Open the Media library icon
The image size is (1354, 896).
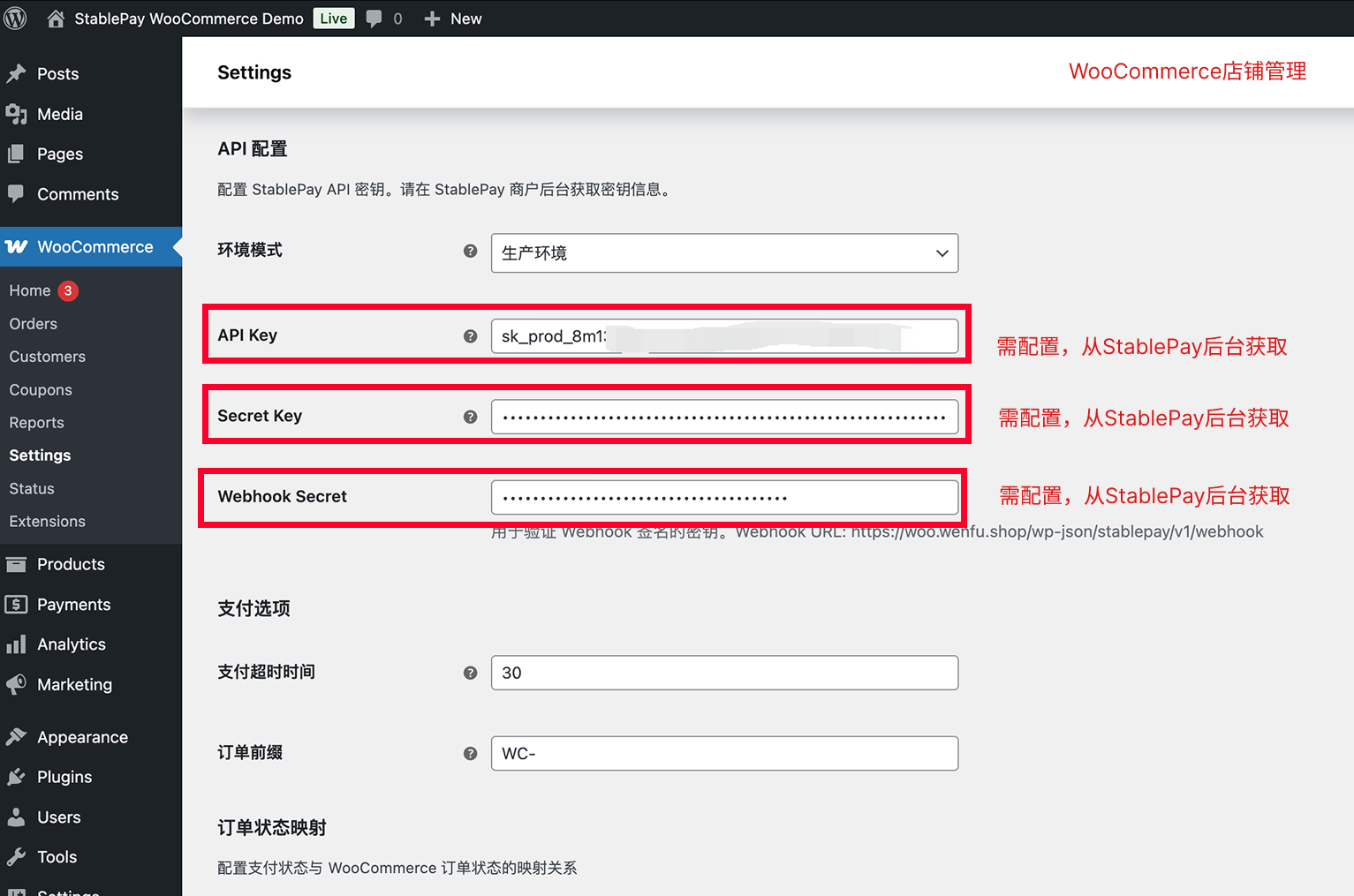click(19, 114)
